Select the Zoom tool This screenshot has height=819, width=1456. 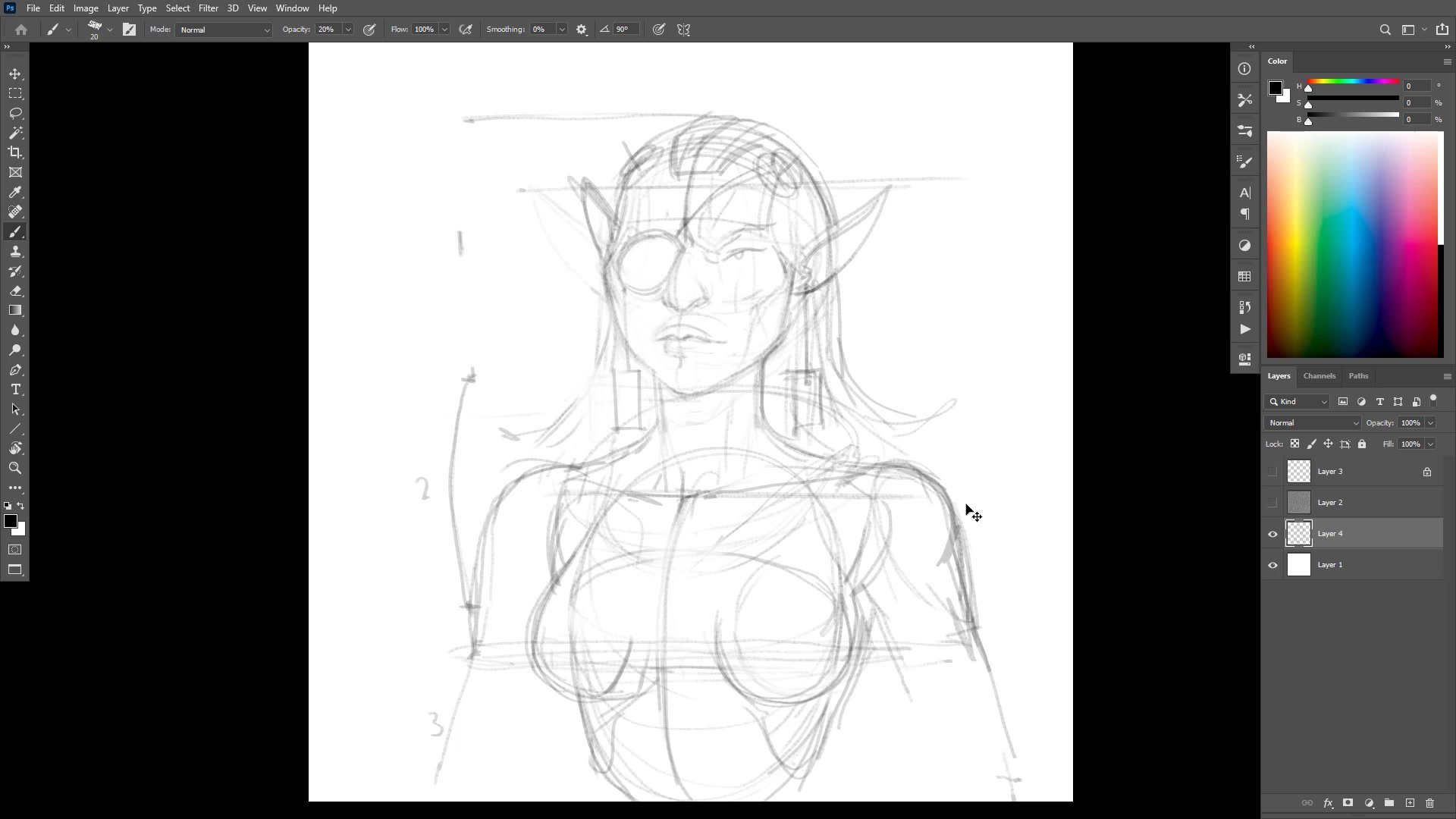tap(15, 468)
